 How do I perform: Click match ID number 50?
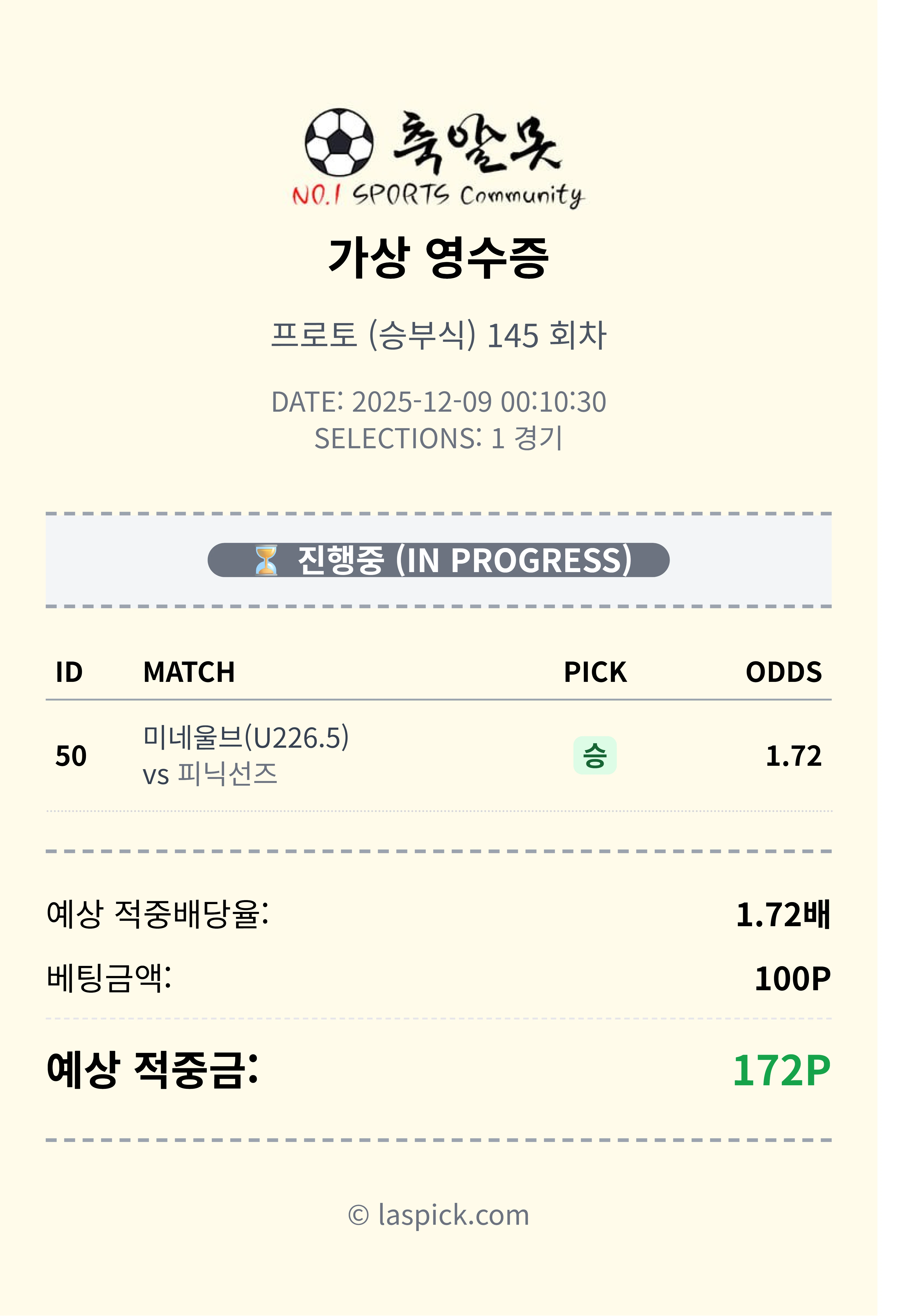(x=71, y=756)
